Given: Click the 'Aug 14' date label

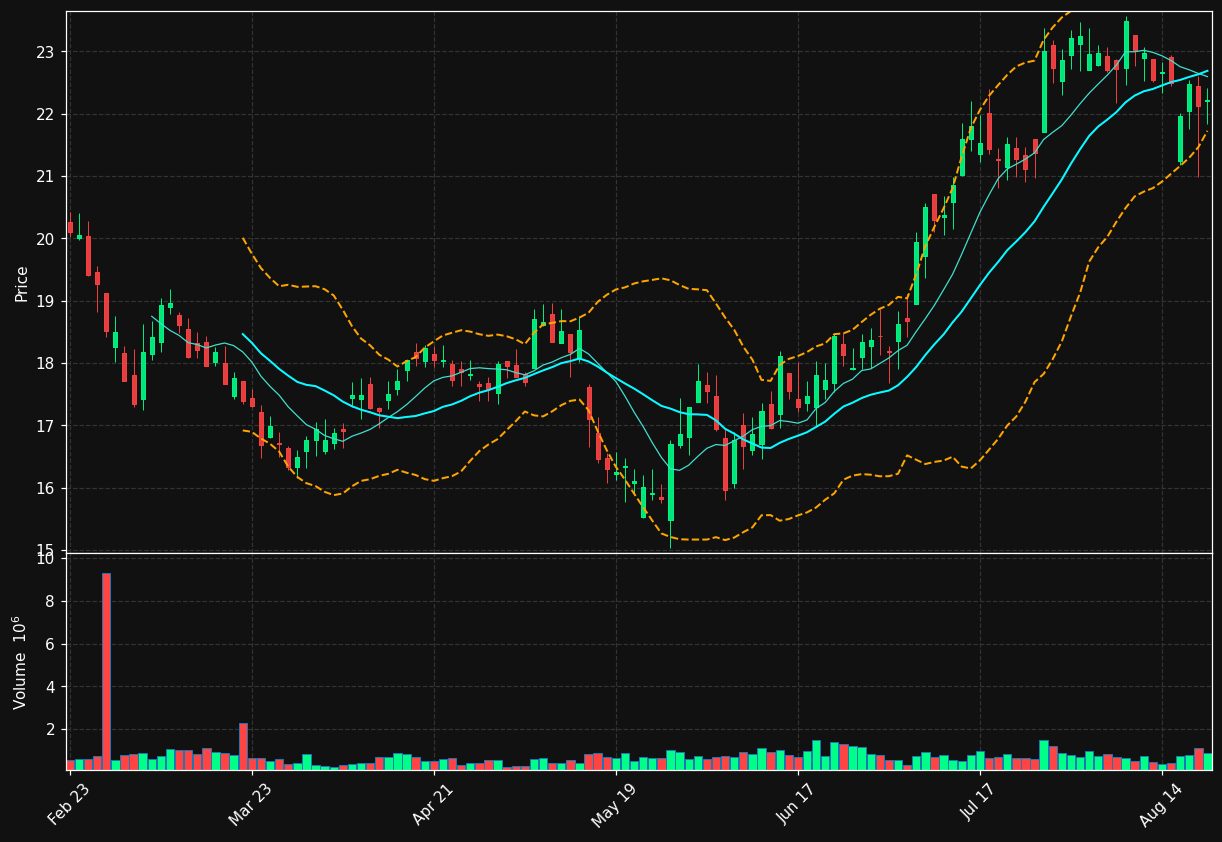Looking at the screenshot, I should coord(1161,805).
